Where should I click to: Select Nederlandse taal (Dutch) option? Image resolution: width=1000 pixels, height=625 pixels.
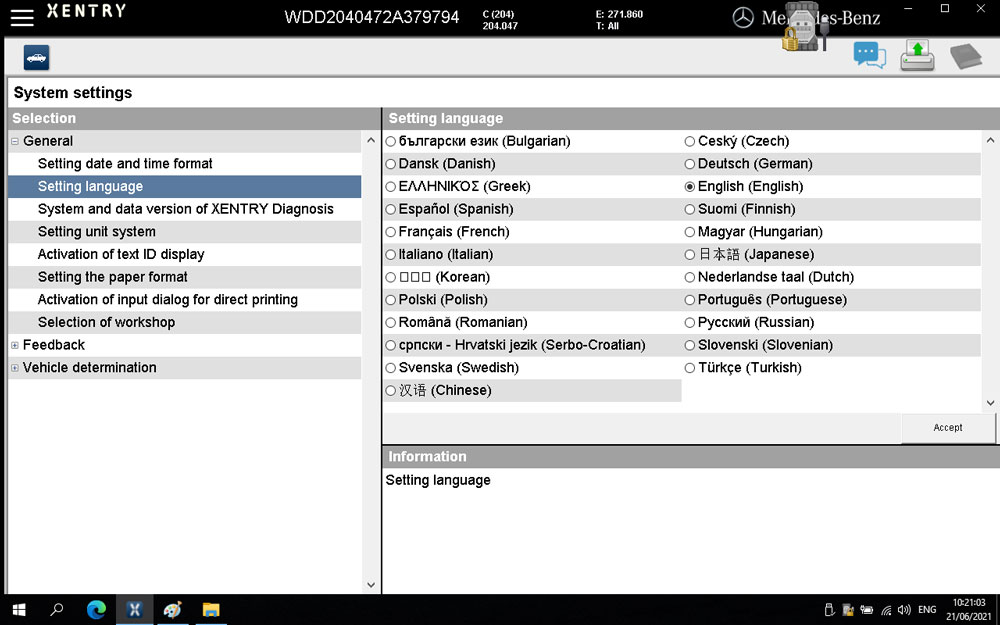(x=689, y=277)
